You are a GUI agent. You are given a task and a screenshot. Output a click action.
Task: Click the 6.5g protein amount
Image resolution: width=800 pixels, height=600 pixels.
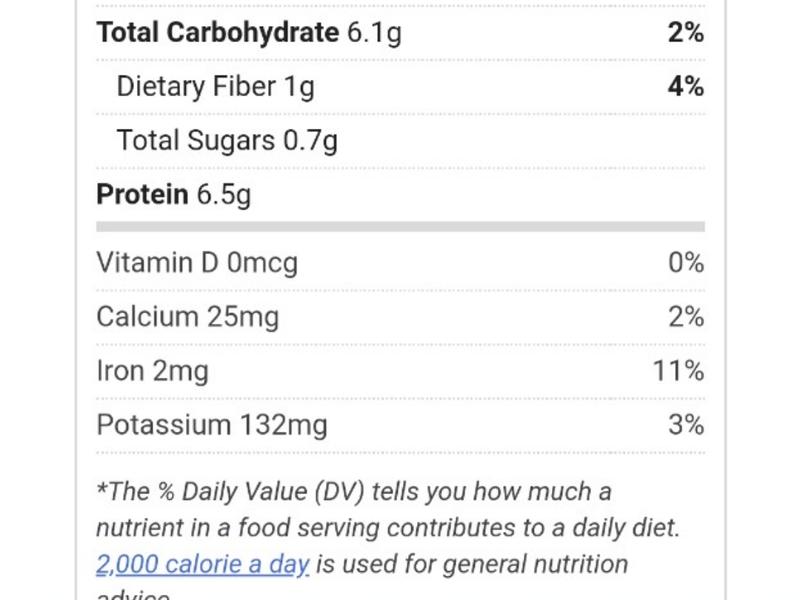(x=223, y=194)
